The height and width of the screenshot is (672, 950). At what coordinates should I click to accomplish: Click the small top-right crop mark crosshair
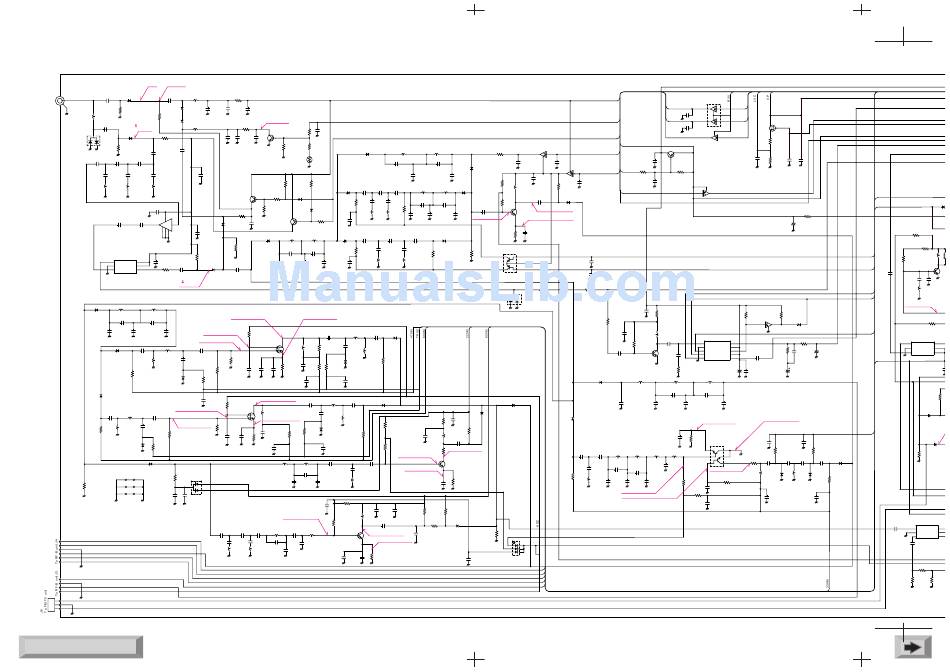(860, 9)
